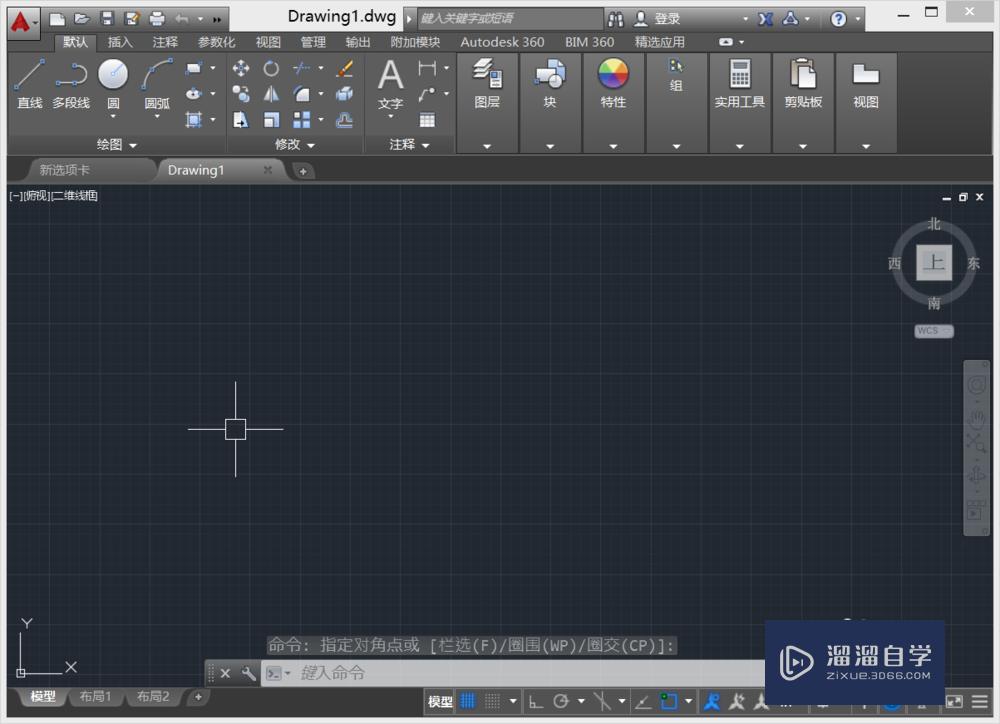Click the color wheel on 特性 panel
This screenshot has height=724, width=1000.
click(x=613, y=73)
